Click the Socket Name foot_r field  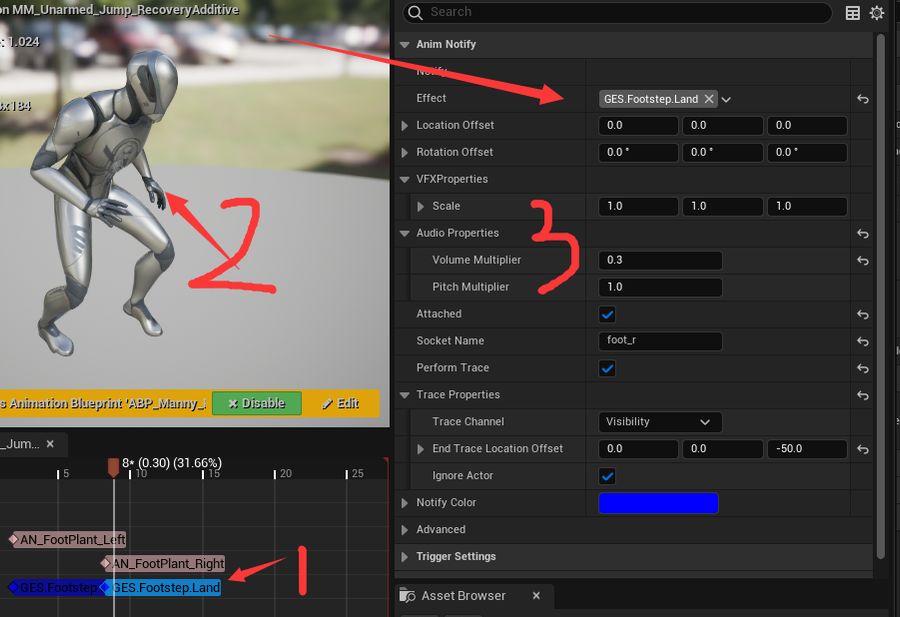660,341
